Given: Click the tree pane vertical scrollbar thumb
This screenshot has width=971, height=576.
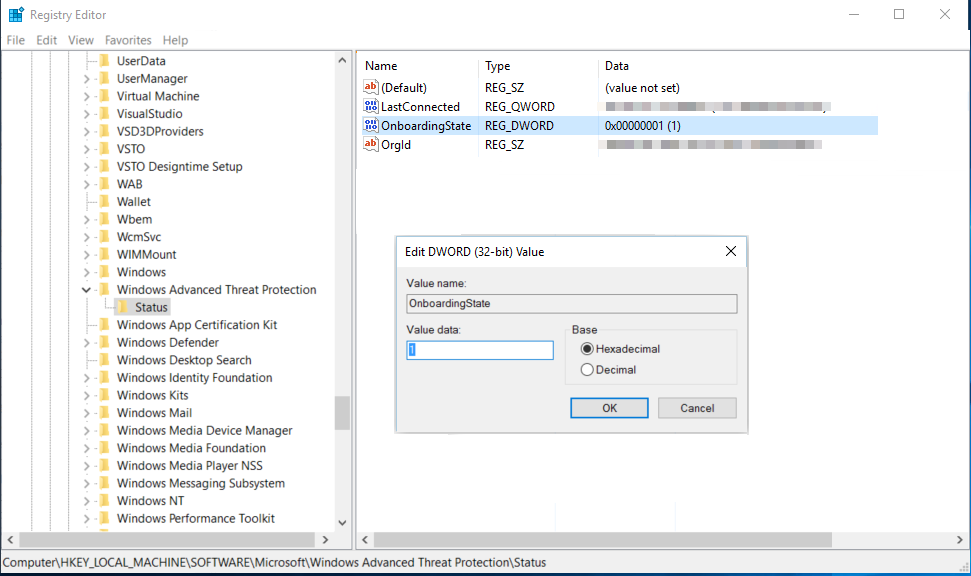Looking at the screenshot, I should [342, 412].
